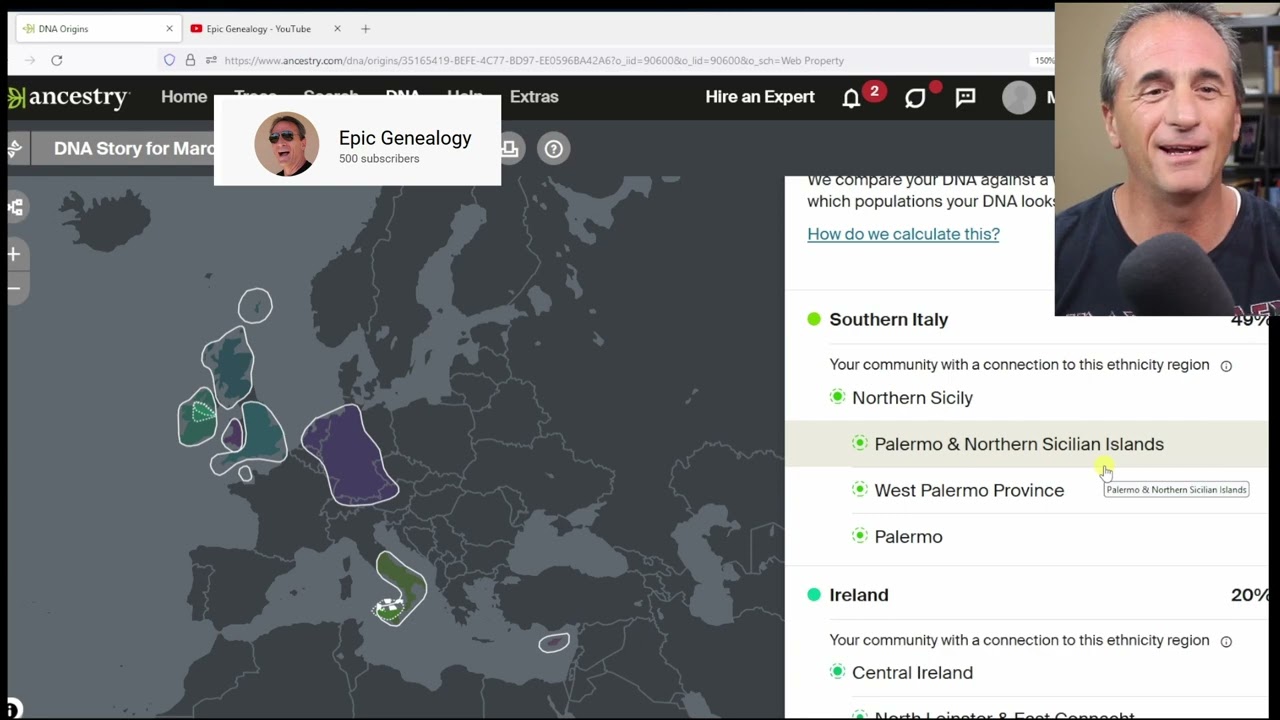The image size is (1280, 720).
Task: Go forward with browser arrow
Action: pos(30,60)
